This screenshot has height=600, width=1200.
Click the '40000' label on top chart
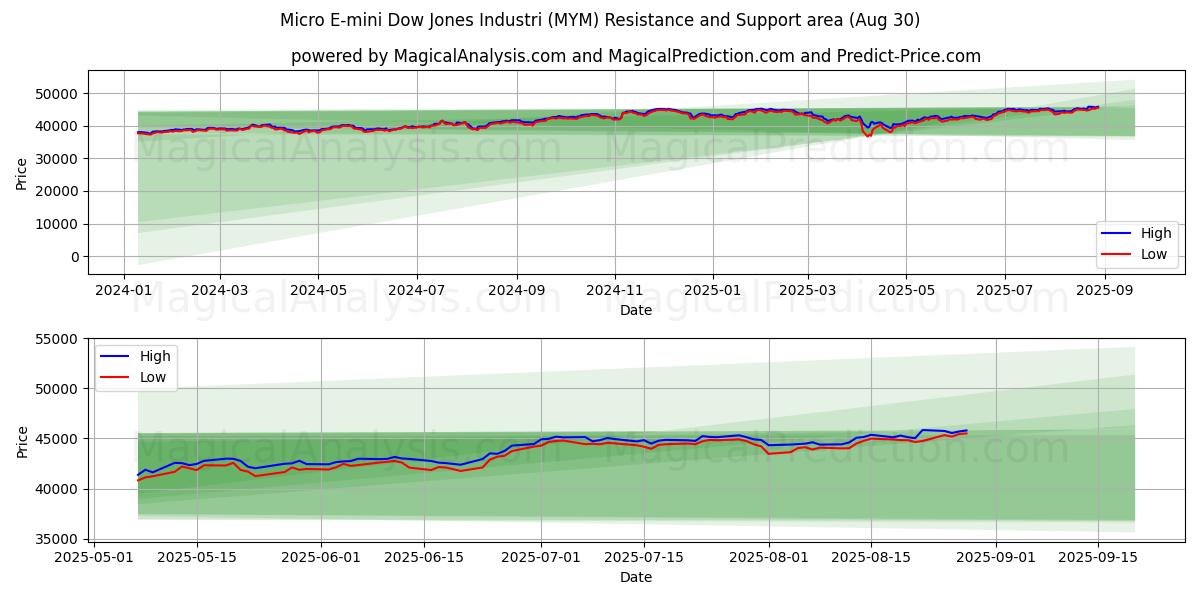click(59, 126)
